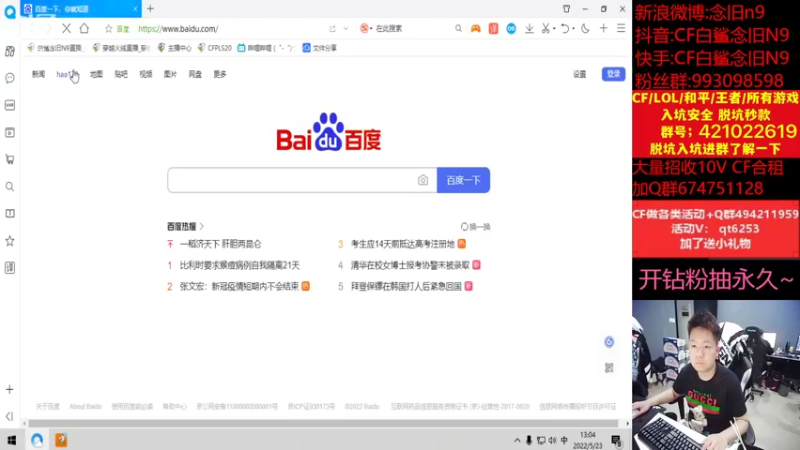The image size is (800, 450).
Task: Open the sidebar translate icon
Action: [x=10, y=268]
